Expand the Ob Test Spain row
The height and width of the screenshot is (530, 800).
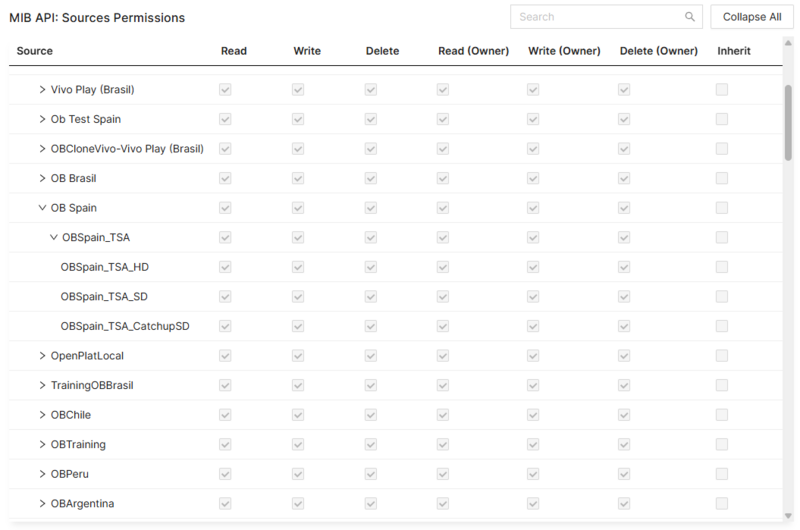point(42,119)
